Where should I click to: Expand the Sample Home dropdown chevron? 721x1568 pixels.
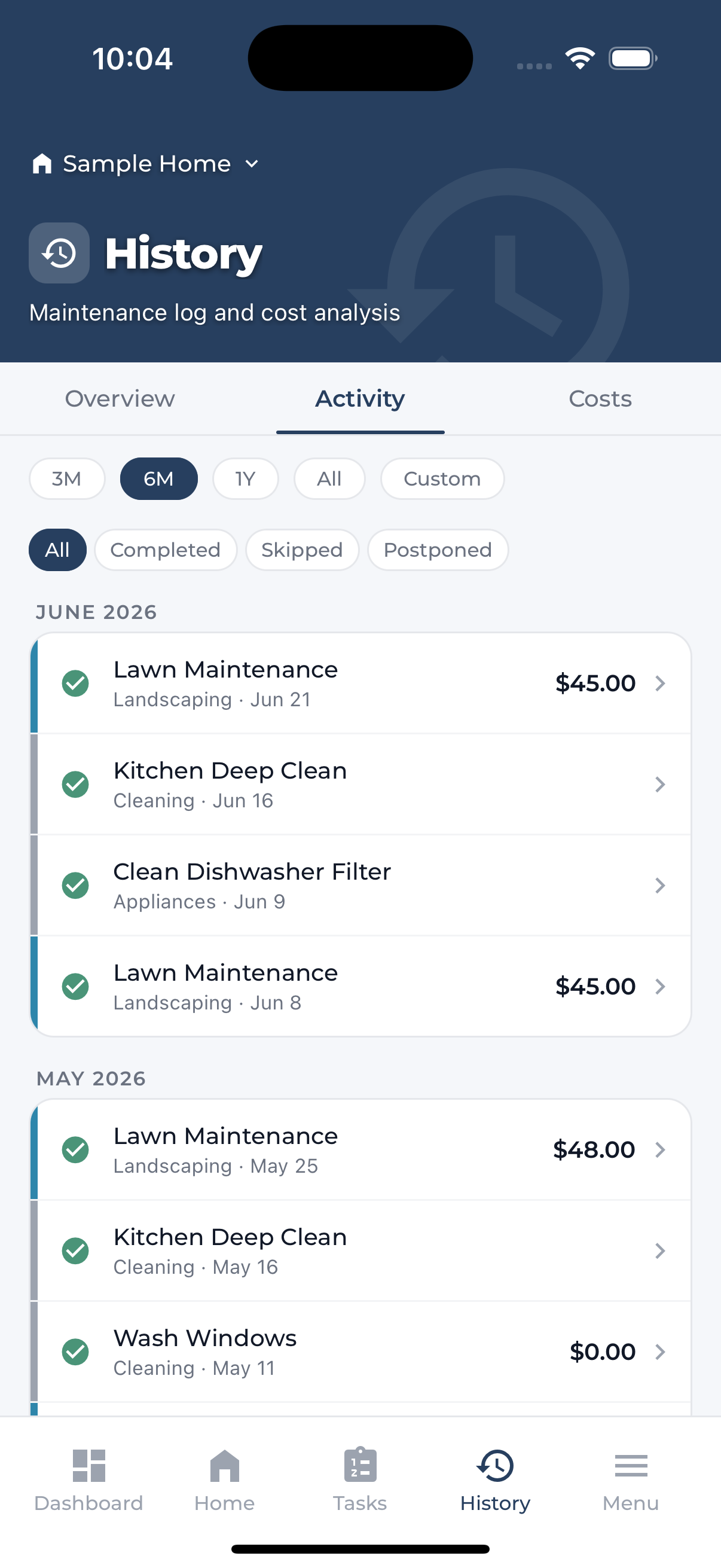click(x=252, y=164)
